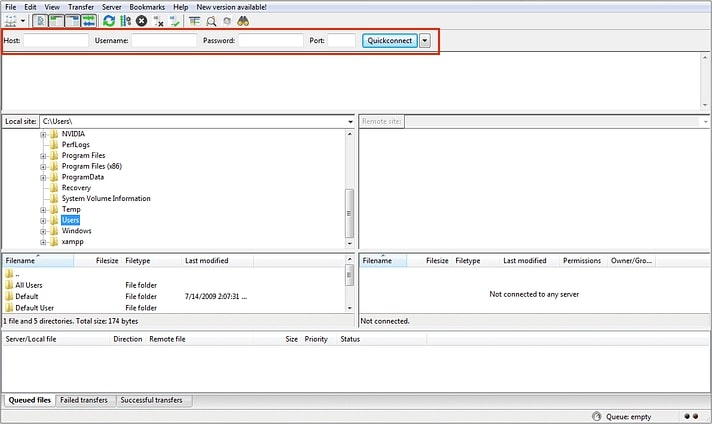
Task: Select the Default User folder row
Action: (x=174, y=308)
